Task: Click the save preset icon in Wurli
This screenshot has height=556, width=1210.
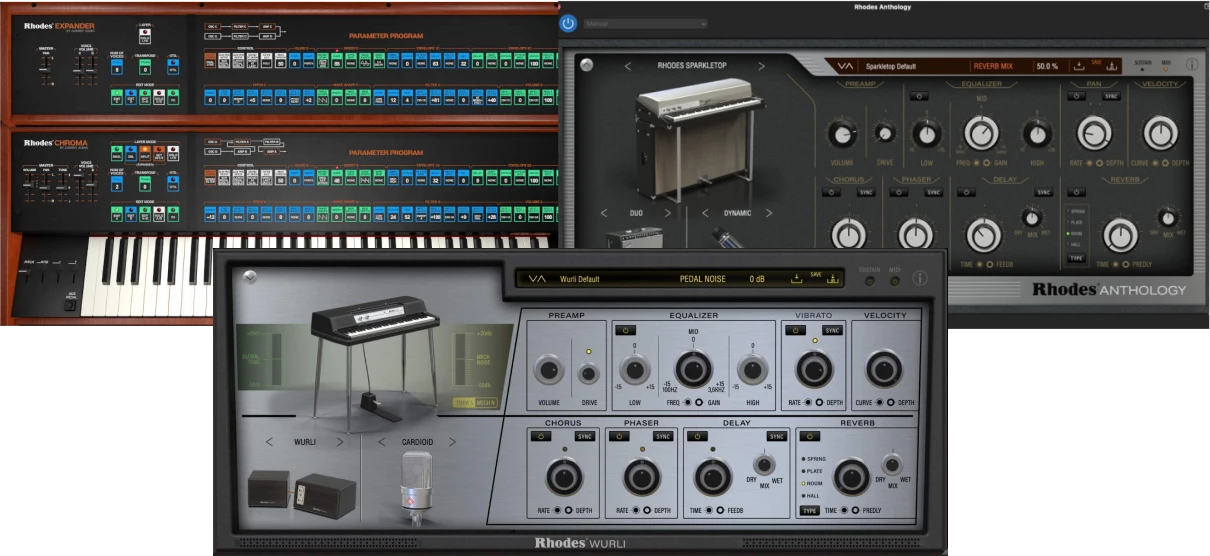Action: click(832, 279)
